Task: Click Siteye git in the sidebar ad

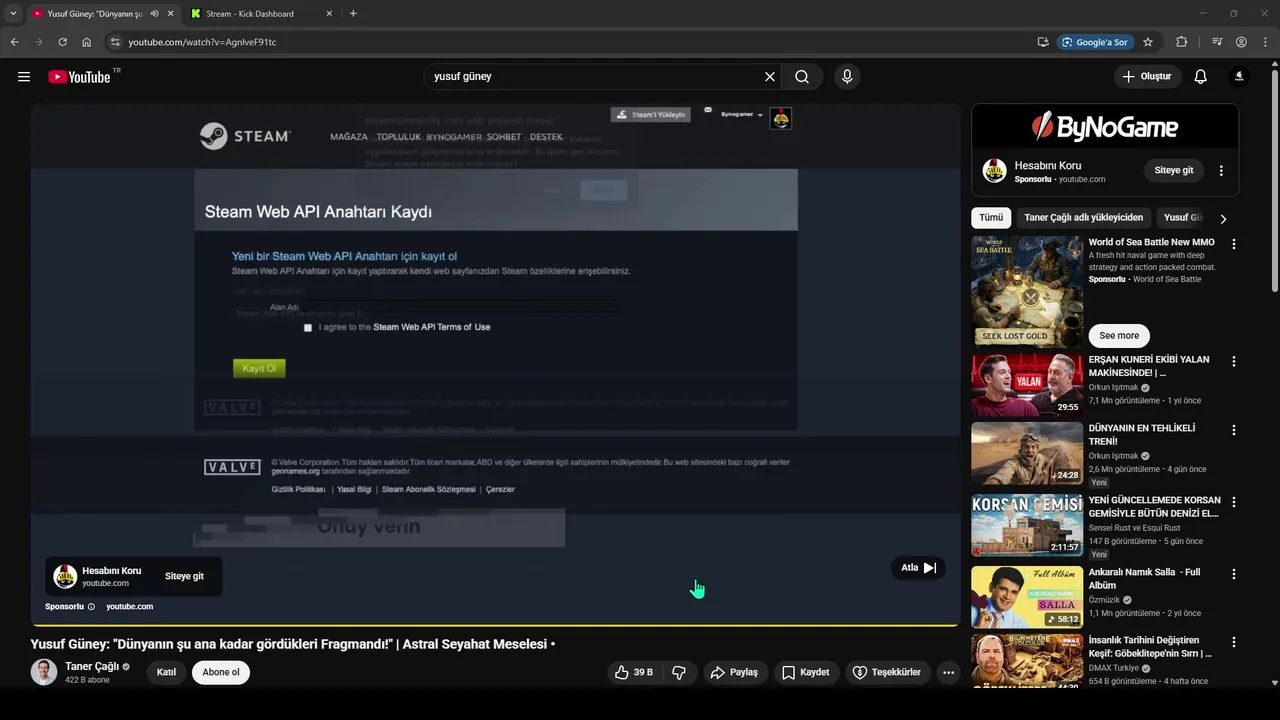Action: click(1174, 171)
